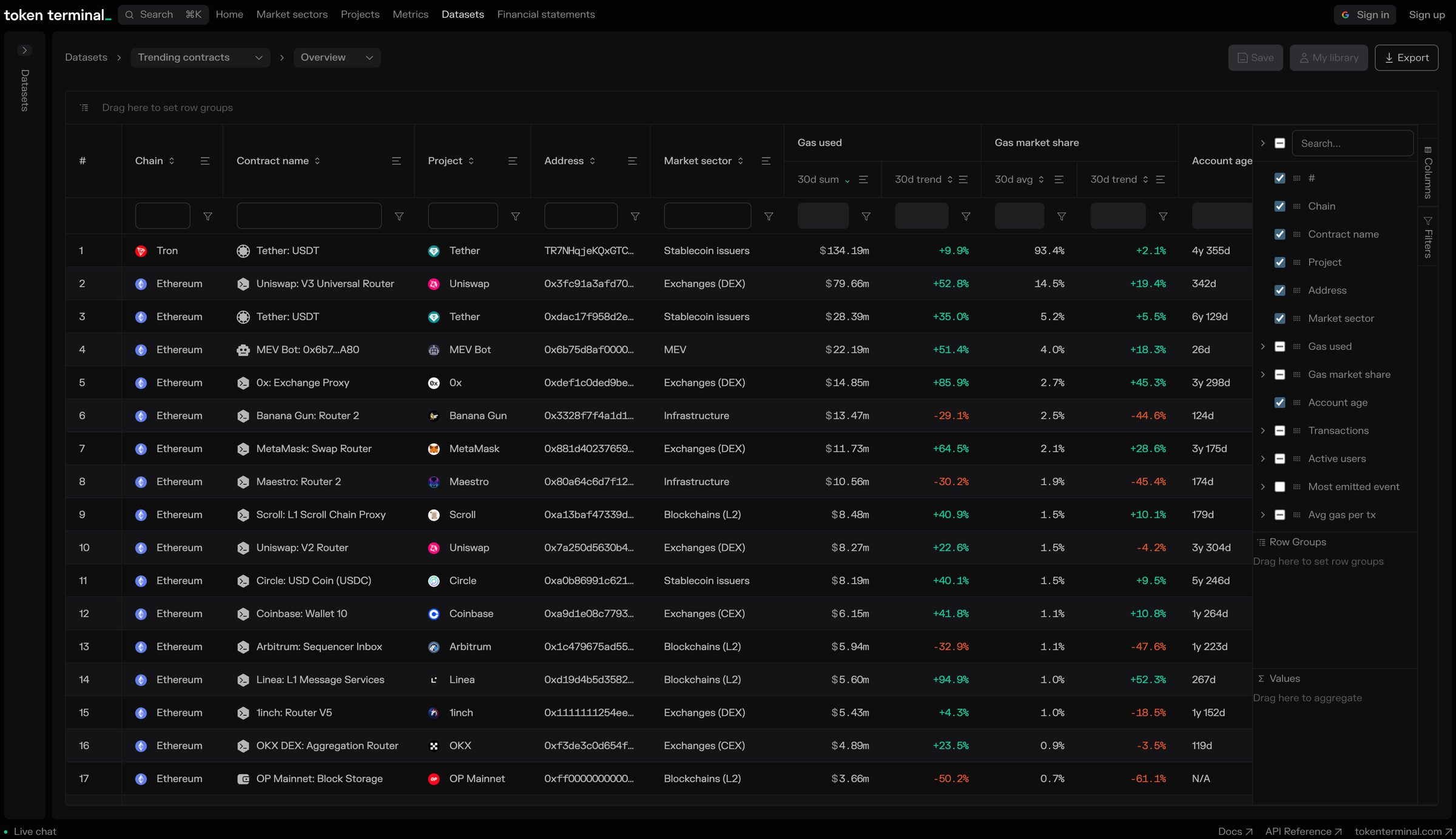The height and width of the screenshot is (839, 1456).
Task: Expand the collapsed Datasets sidebar arrow
Action: point(25,50)
